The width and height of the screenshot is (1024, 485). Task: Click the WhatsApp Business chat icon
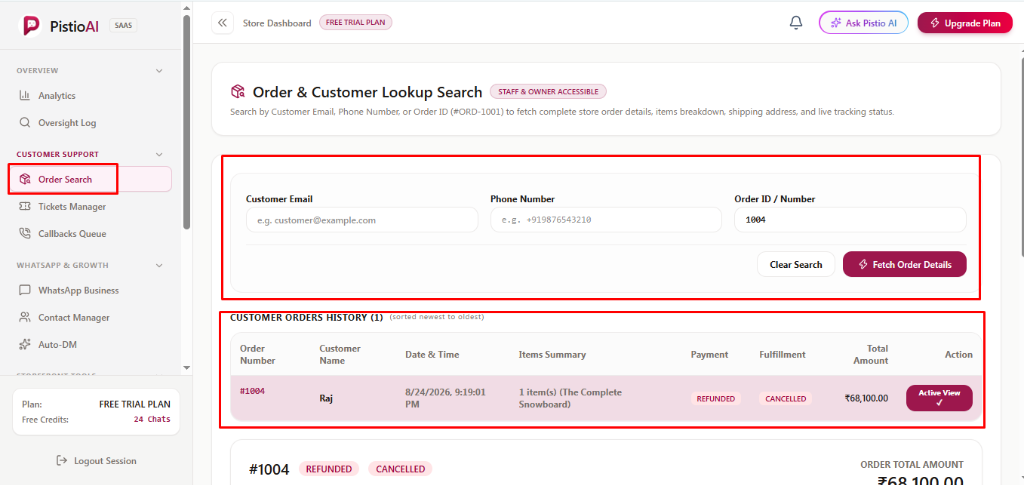point(25,290)
